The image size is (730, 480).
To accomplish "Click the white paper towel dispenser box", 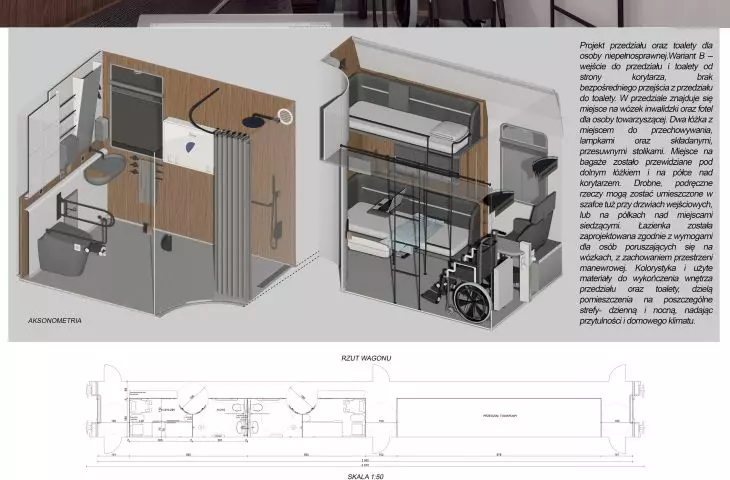I will click(x=189, y=146).
